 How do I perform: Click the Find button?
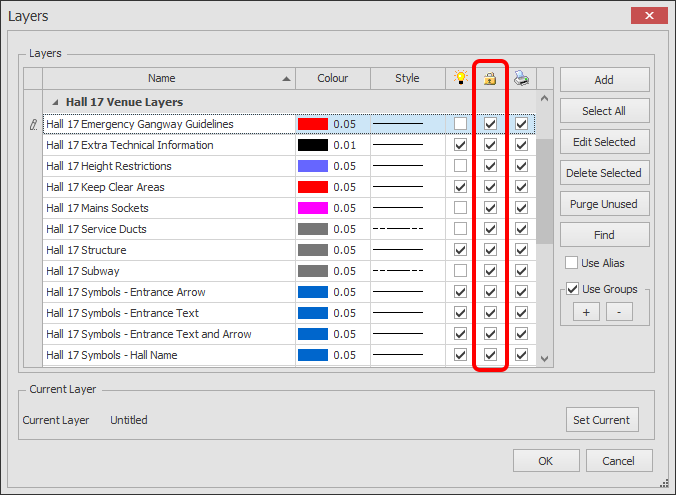(604, 235)
